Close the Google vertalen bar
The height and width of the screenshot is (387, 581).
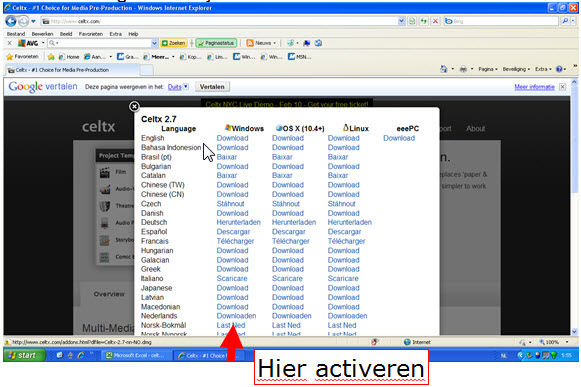pyautogui.click(x=562, y=87)
